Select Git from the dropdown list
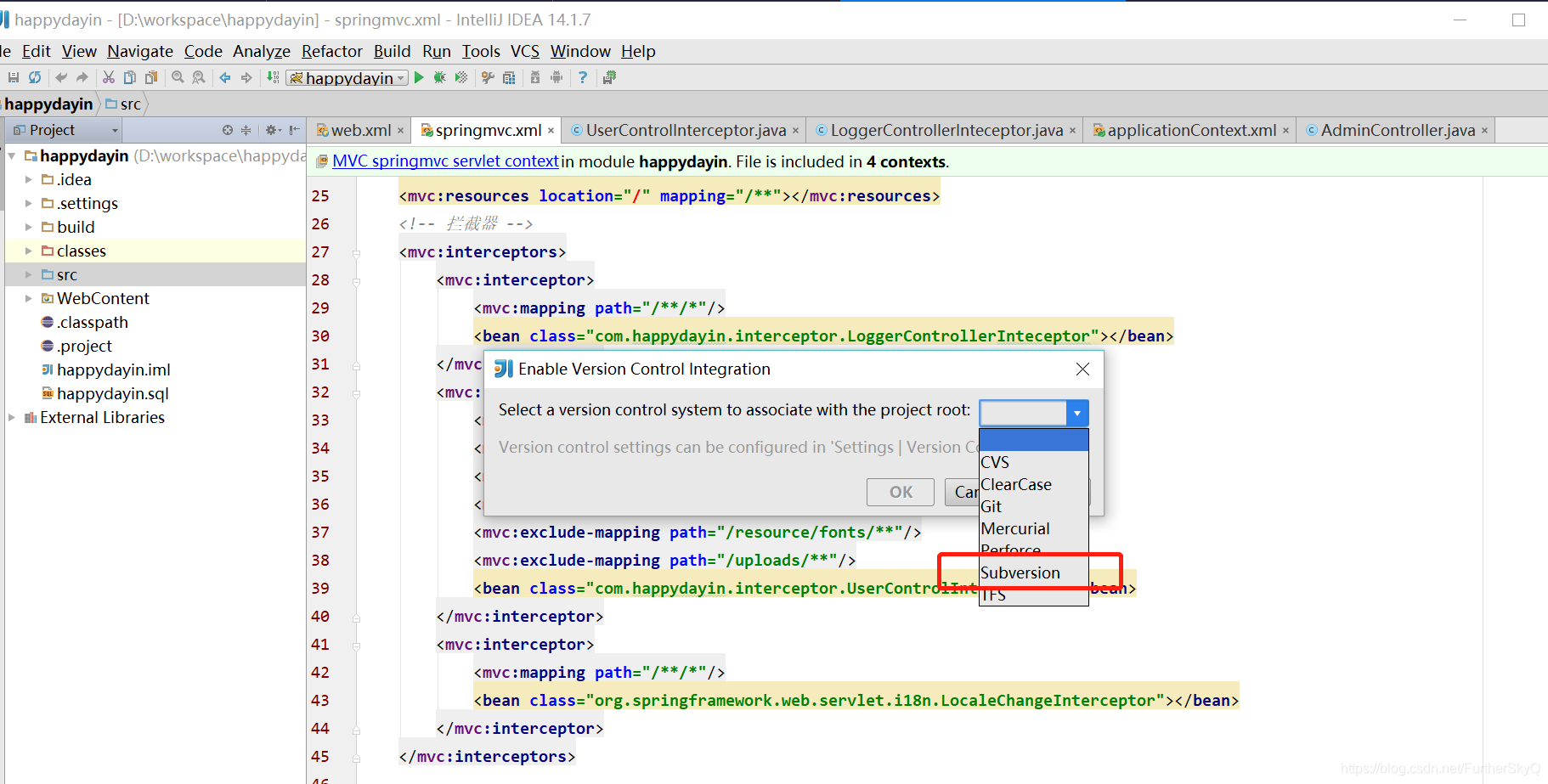The image size is (1548, 784). pos(1034,506)
